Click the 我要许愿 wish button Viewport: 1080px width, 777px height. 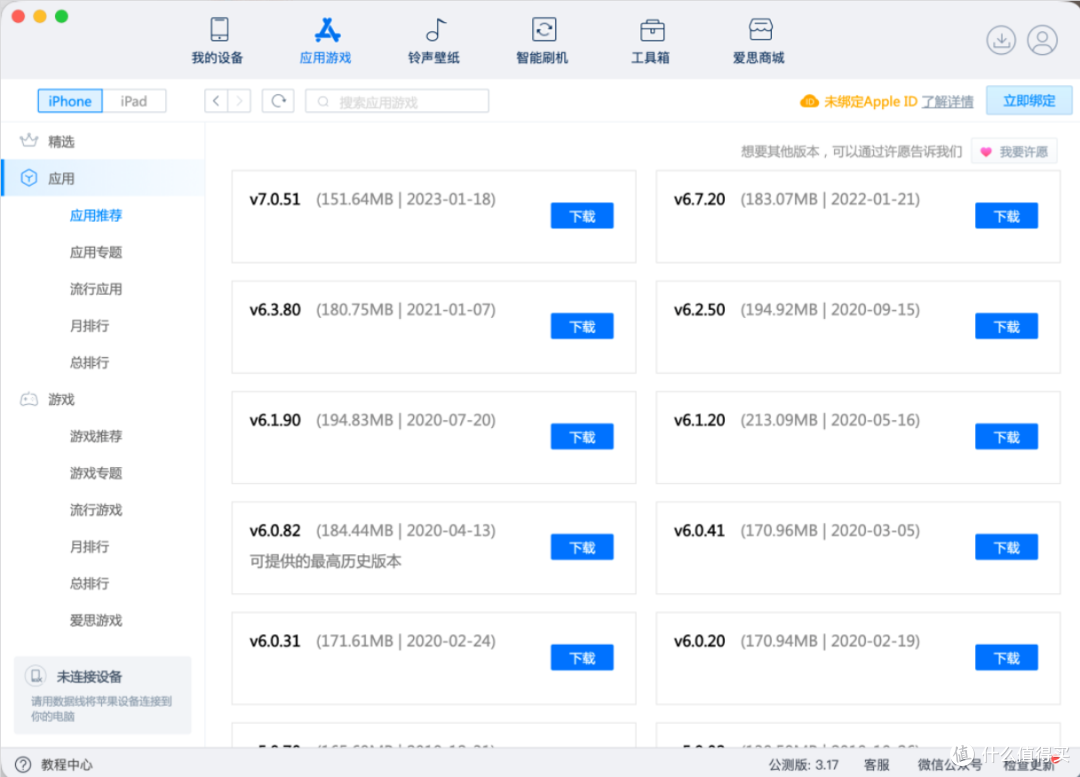(1014, 152)
